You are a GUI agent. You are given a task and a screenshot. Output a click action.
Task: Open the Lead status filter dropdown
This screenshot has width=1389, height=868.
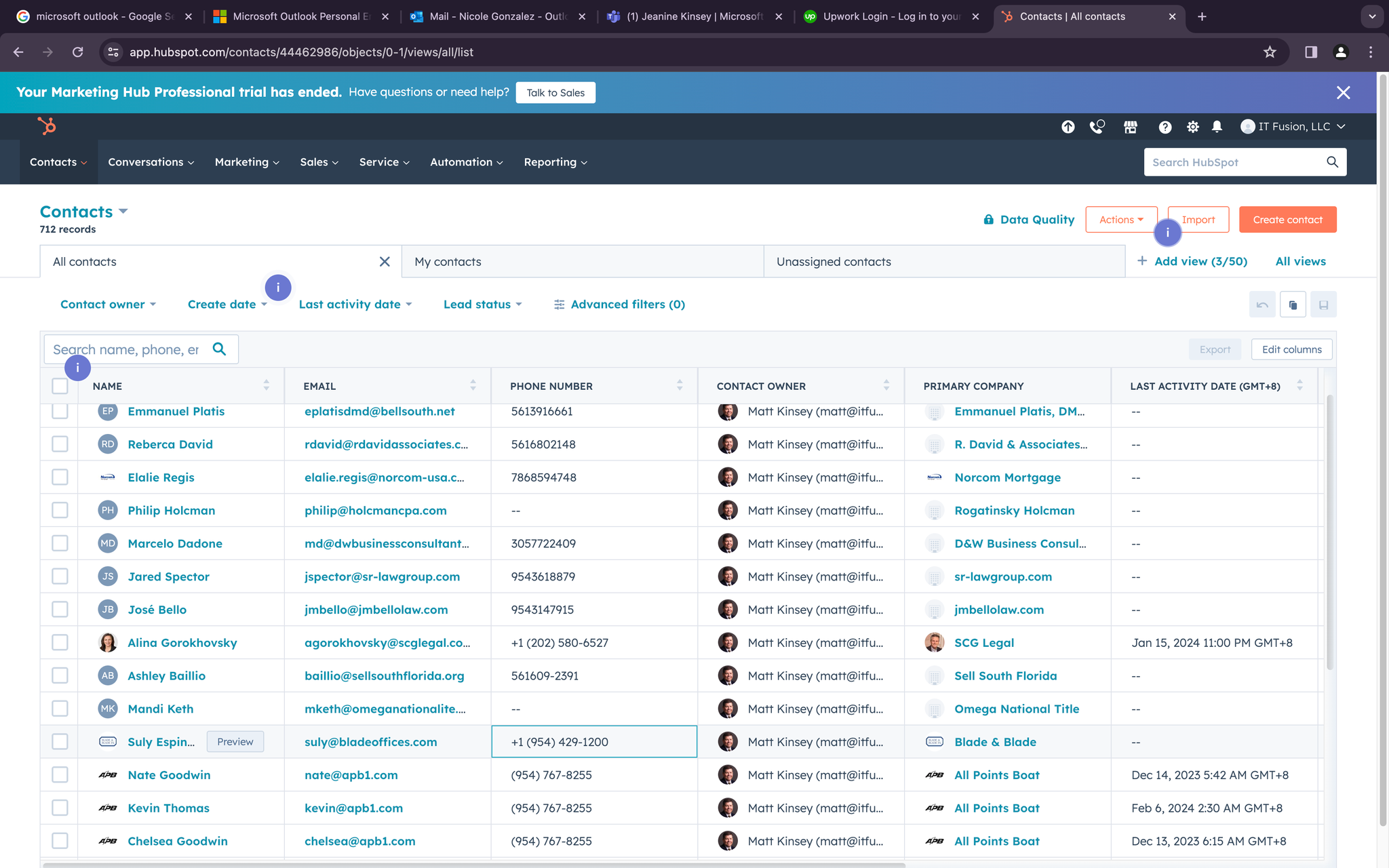(x=482, y=304)
